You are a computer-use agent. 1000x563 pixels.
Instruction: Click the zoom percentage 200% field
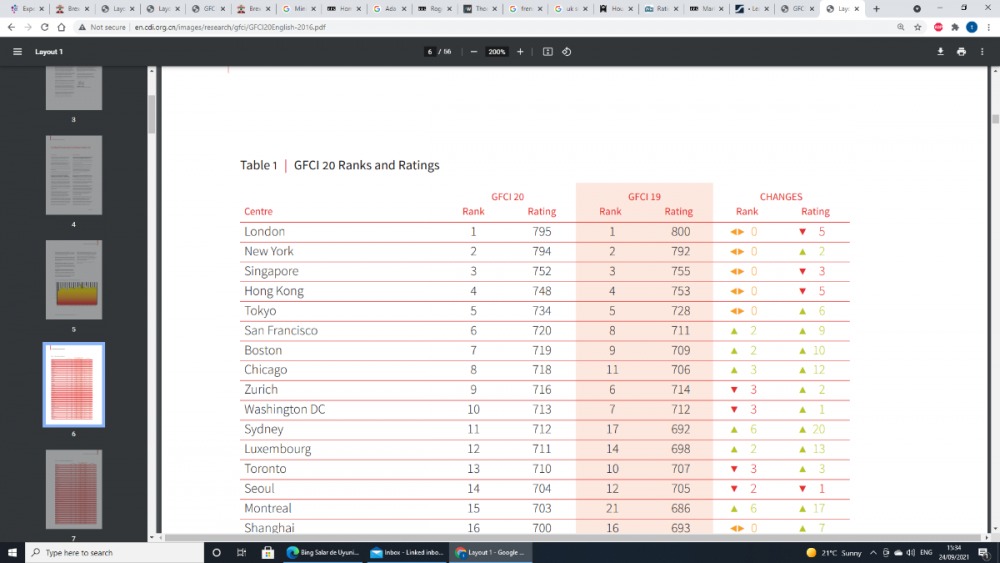pos(496,51)
